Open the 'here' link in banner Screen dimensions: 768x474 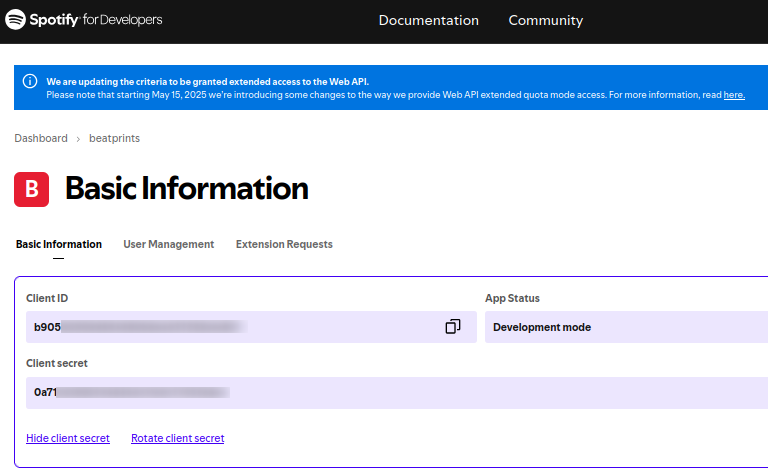tap(734, 95)
